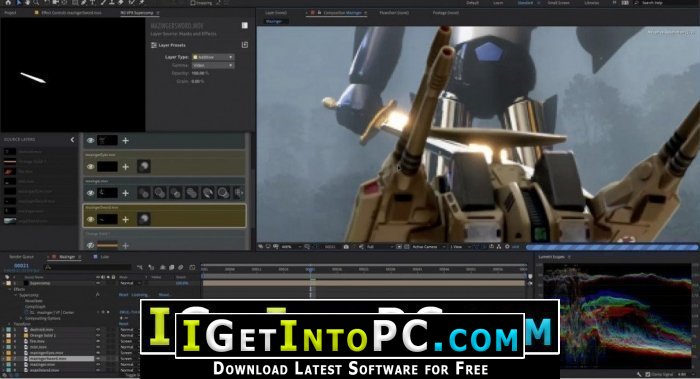Open the glow effect on mazingerSword.mov row
The image size is (700, 379).
pyautogui.click(x=143, y=219)
